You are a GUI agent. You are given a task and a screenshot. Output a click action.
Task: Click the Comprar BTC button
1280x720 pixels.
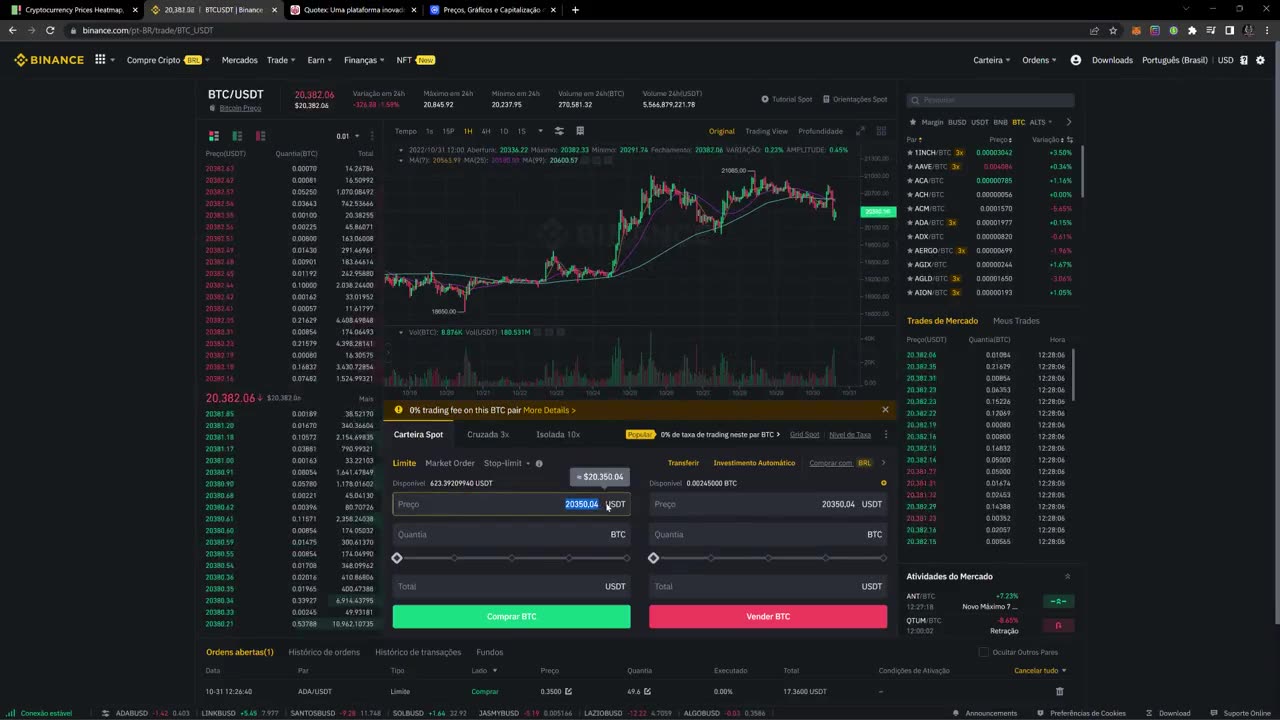pyautogui.click(x=511, y=617)
